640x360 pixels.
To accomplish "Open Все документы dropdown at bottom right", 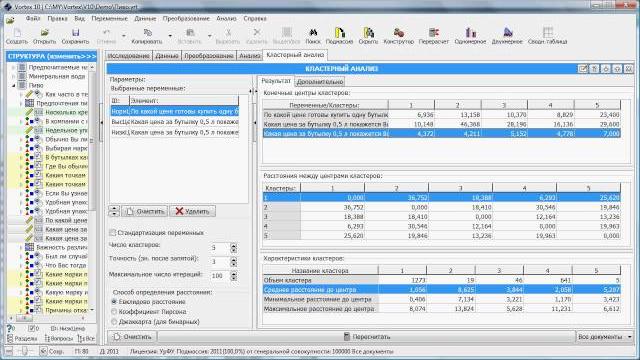I will 604,337.
